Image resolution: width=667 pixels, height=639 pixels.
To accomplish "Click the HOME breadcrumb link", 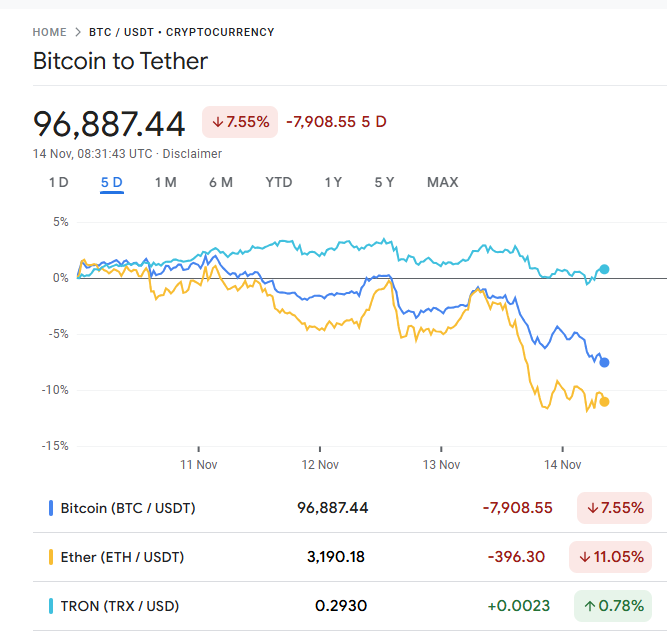I will tap(50, 32).
